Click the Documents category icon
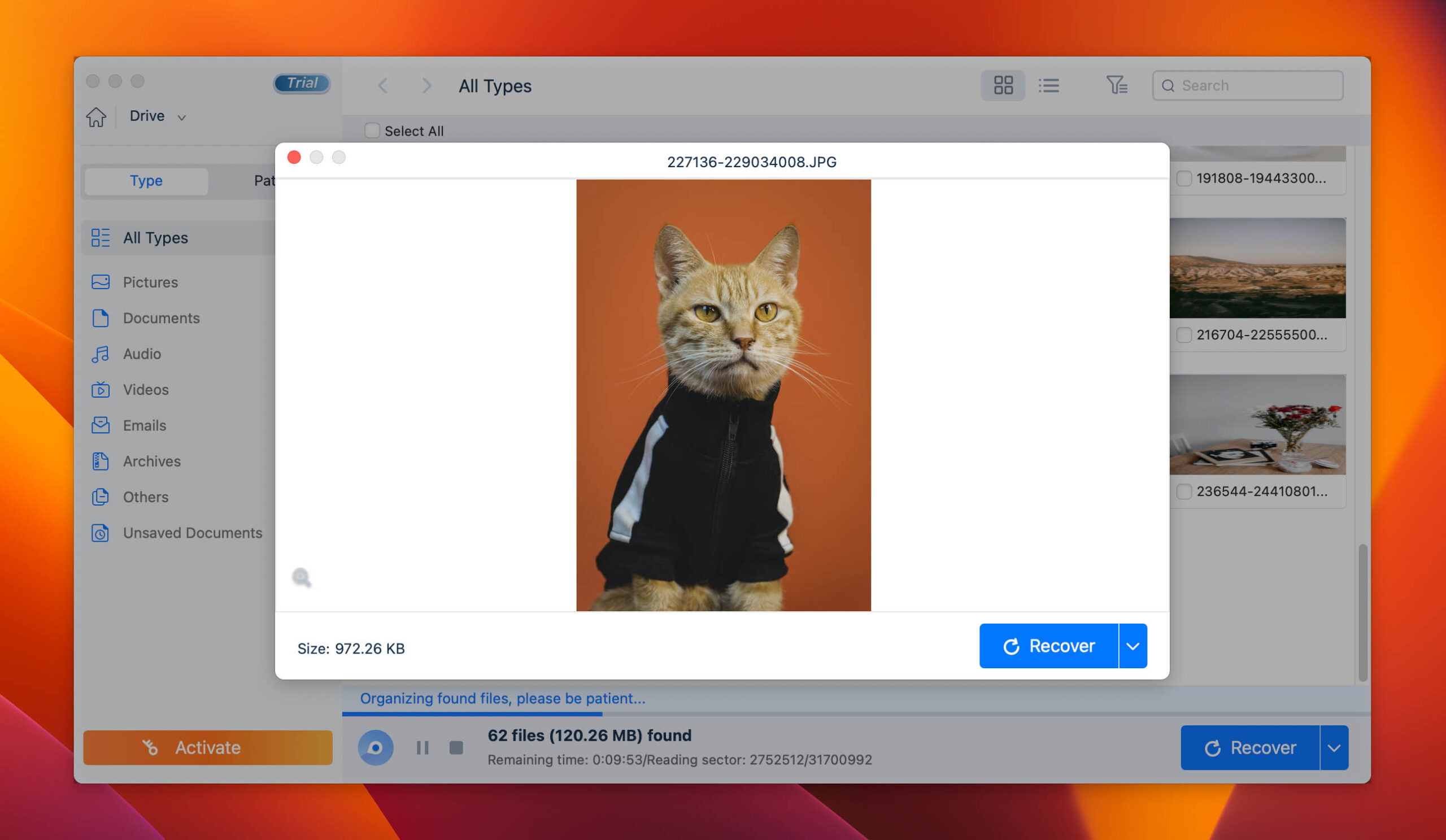1446x840 pixels. 101,318
